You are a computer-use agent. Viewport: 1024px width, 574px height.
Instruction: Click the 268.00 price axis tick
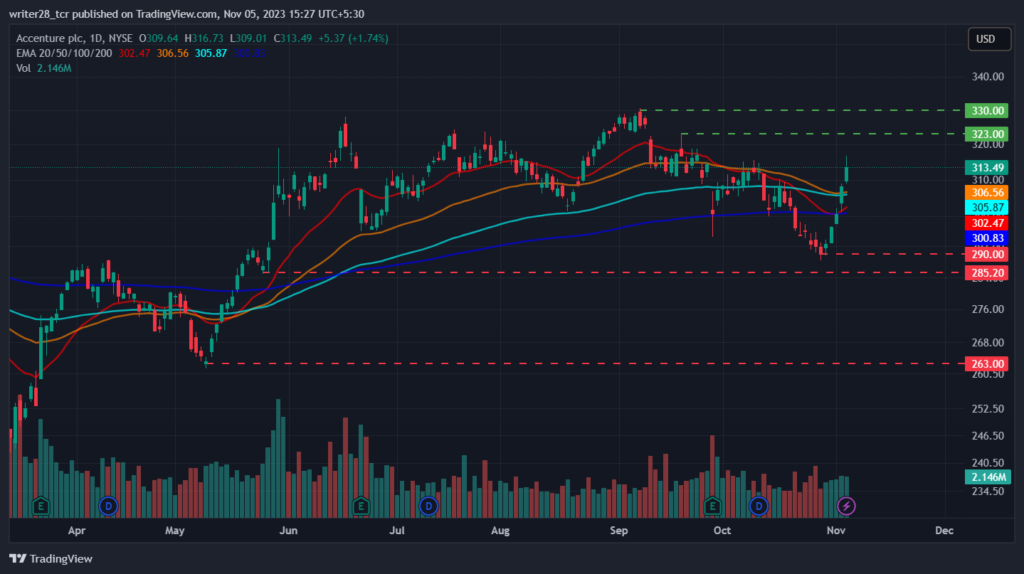click(987, 343)
